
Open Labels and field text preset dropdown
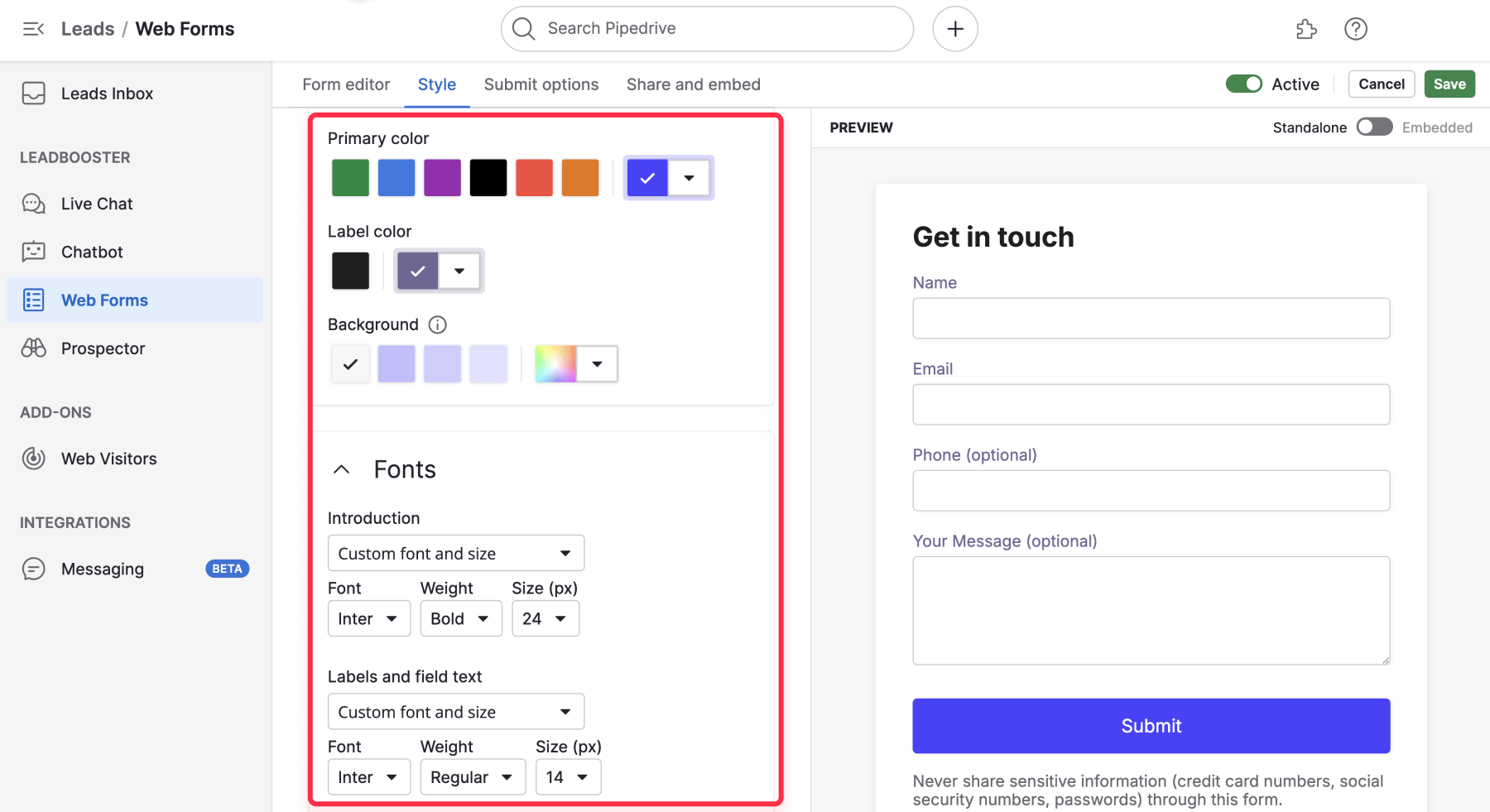tap(456, 712)
